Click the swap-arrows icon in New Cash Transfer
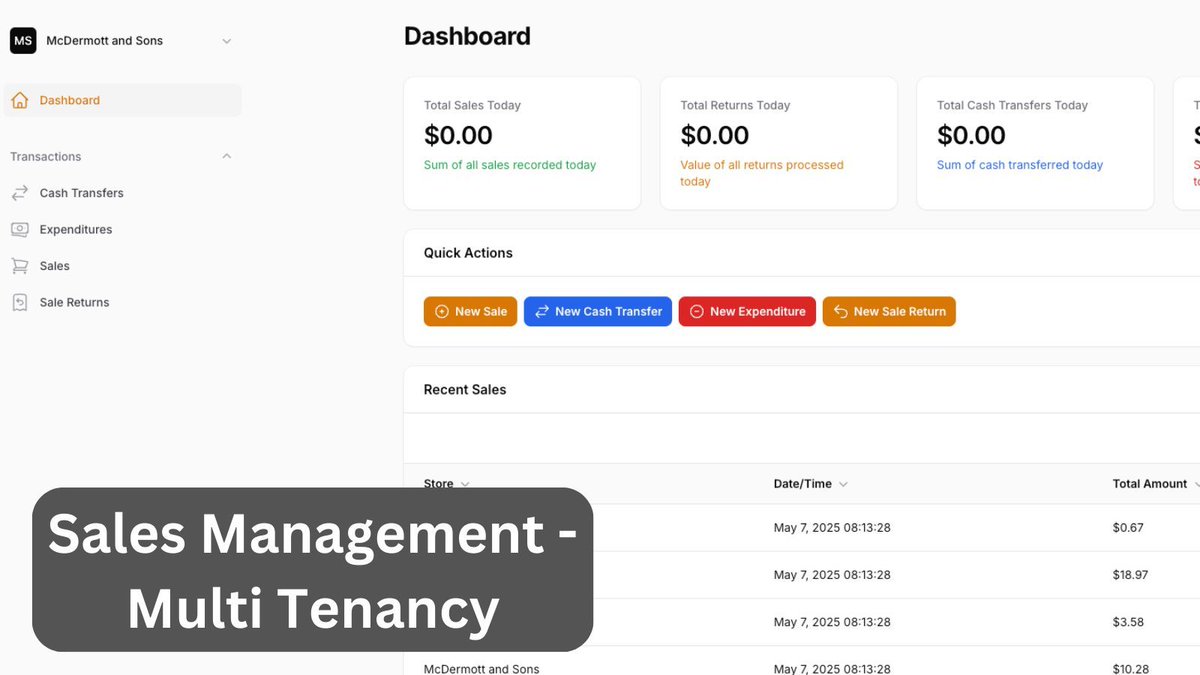The width and height of the screenshot is (1200, 675). coord(542,312)
